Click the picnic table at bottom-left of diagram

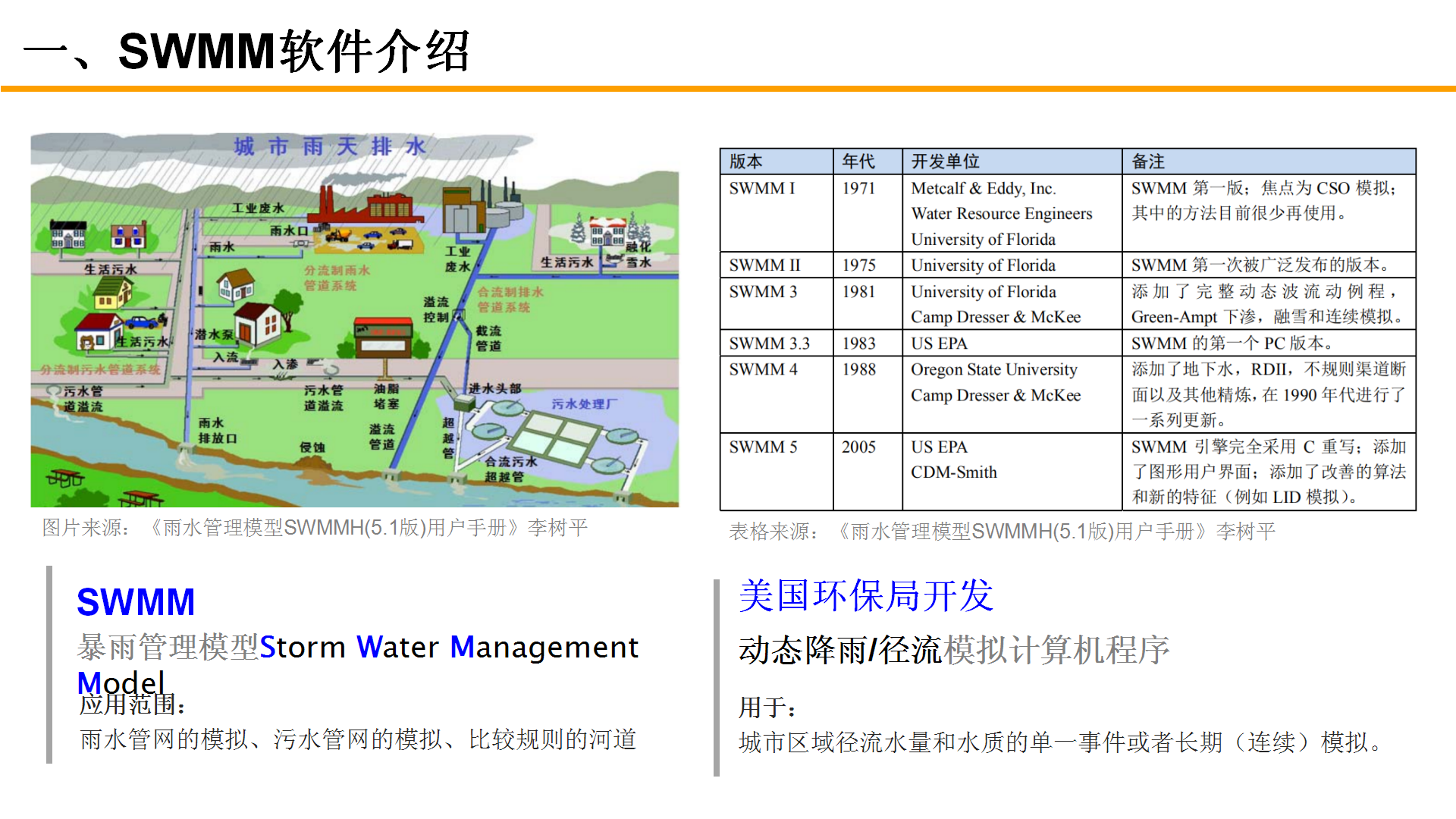pos(64,478)
